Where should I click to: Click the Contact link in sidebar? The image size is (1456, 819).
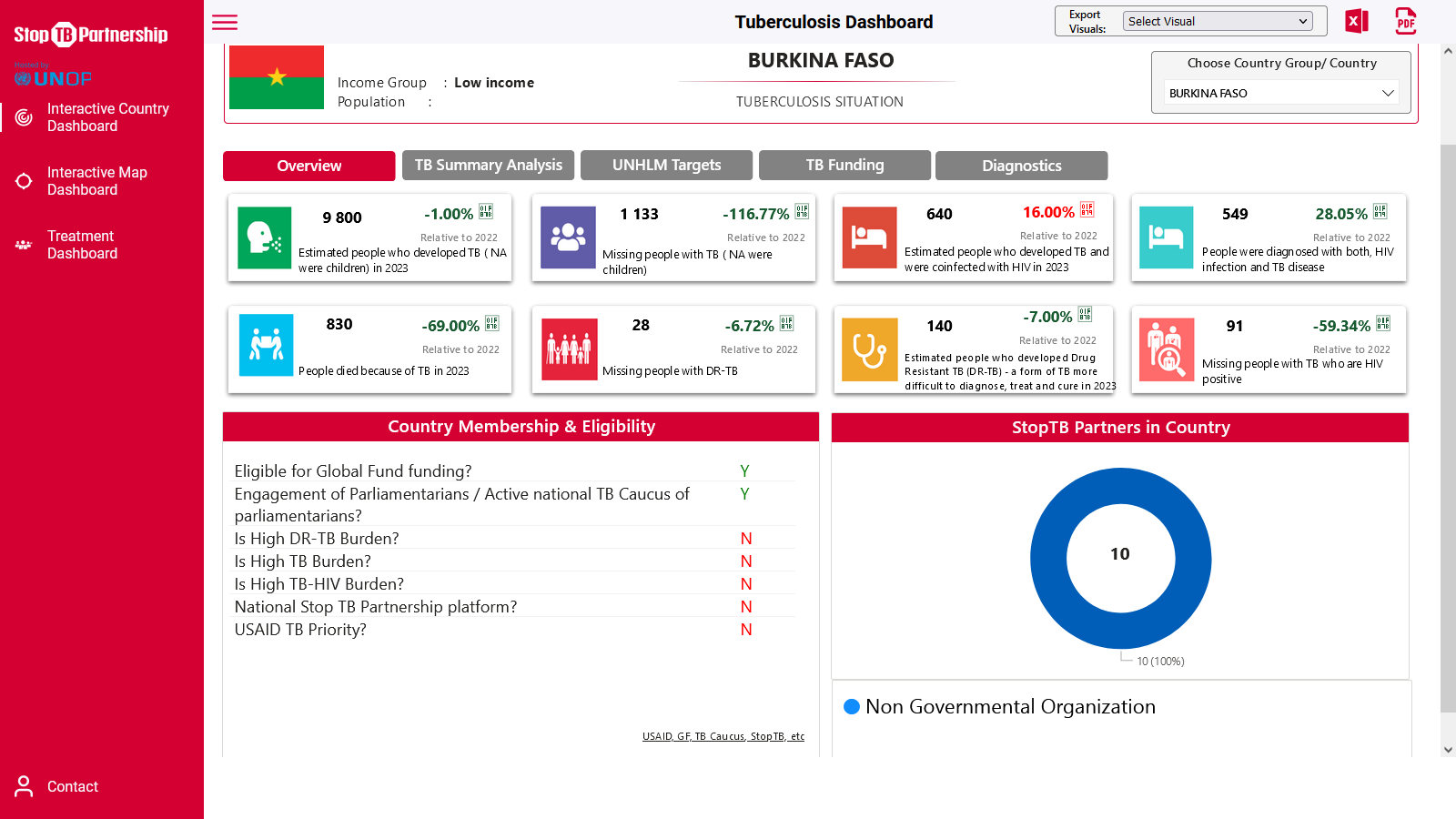click(72, 786)
